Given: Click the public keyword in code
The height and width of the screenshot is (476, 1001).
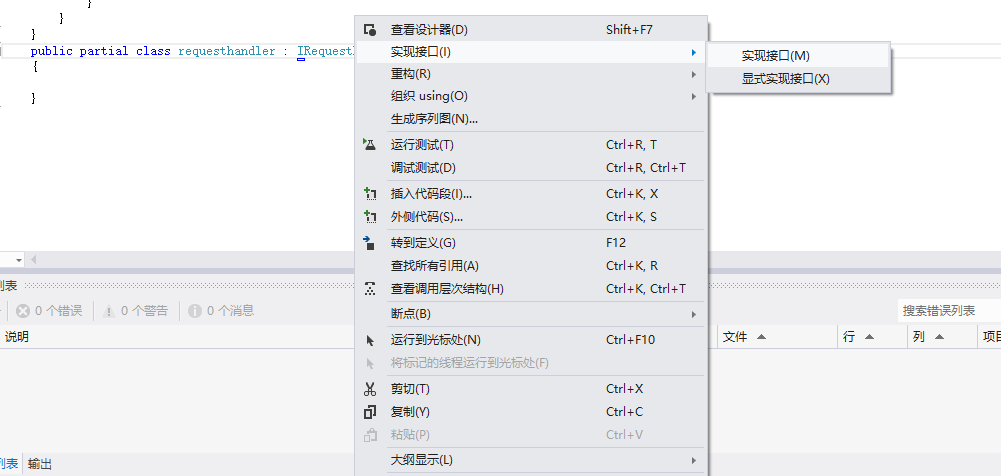Looking at the screenshot, I should (x=52, y=51).
